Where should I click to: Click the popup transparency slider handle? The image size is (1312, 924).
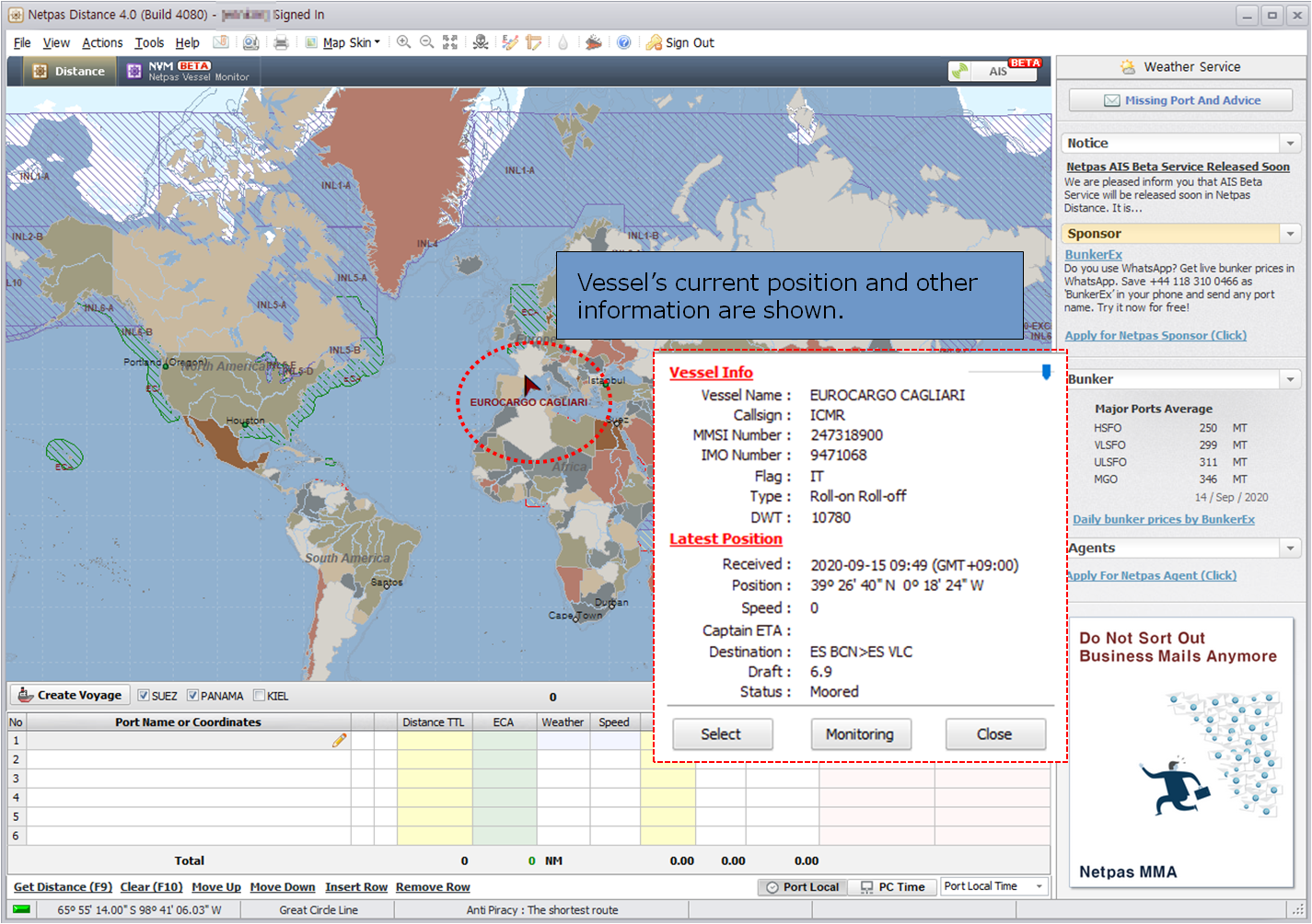tap(1046, 372)
